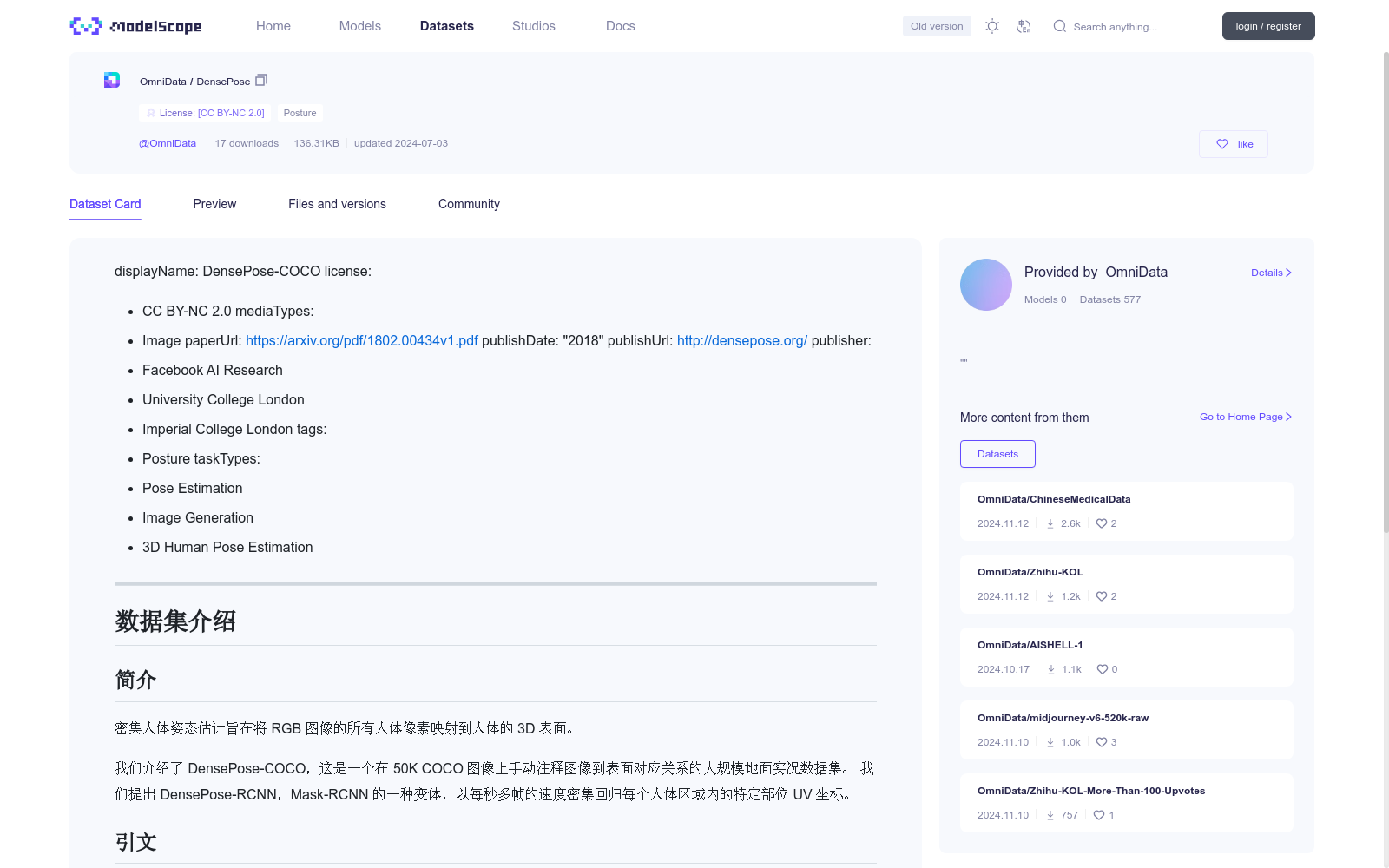Expand provider Details chevron link
Image resolution: width=1389 pixels, height=868 pixels.
[1271, 273]
